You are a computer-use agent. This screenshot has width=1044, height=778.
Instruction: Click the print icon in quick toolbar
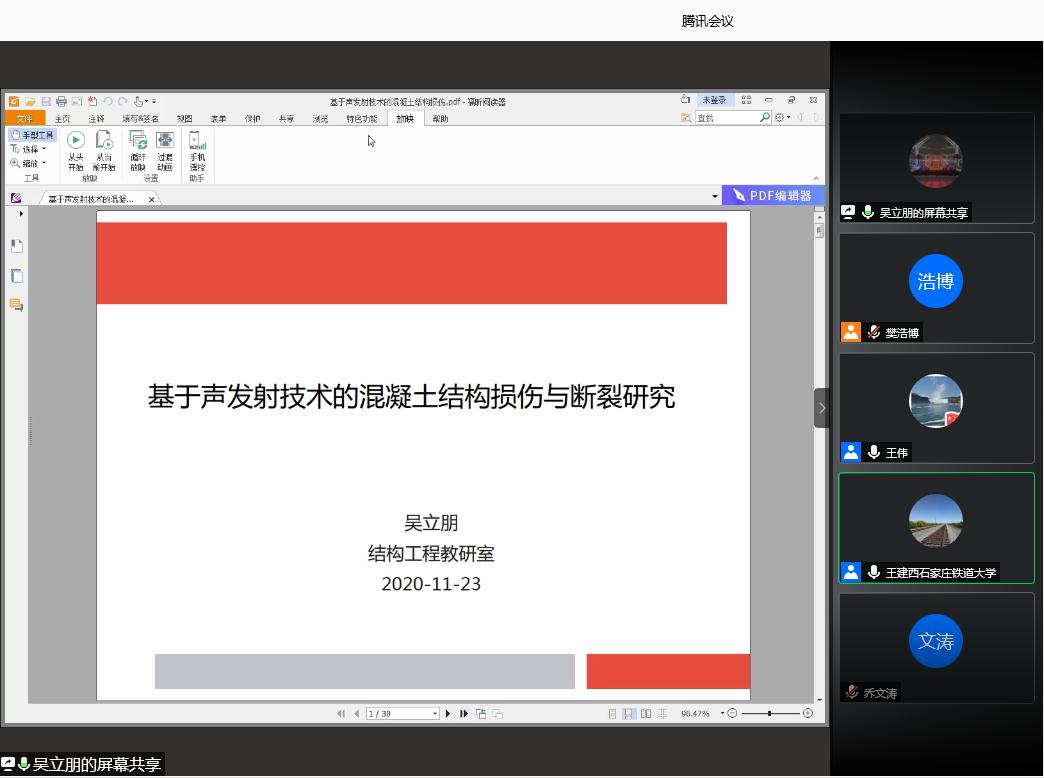(x=61, y=101)
